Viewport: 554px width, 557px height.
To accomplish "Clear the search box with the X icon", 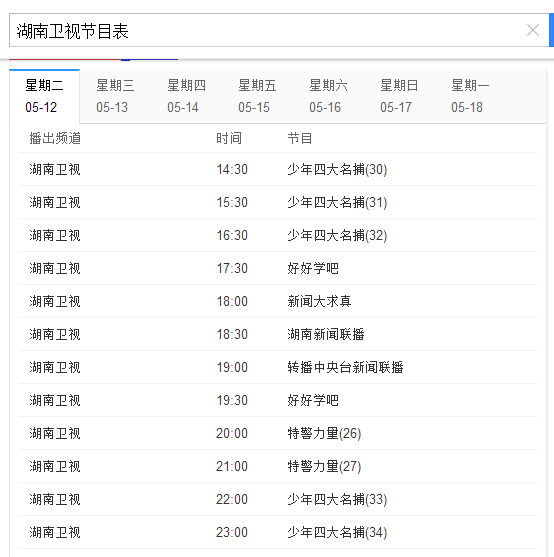I will tap(533, 30).
